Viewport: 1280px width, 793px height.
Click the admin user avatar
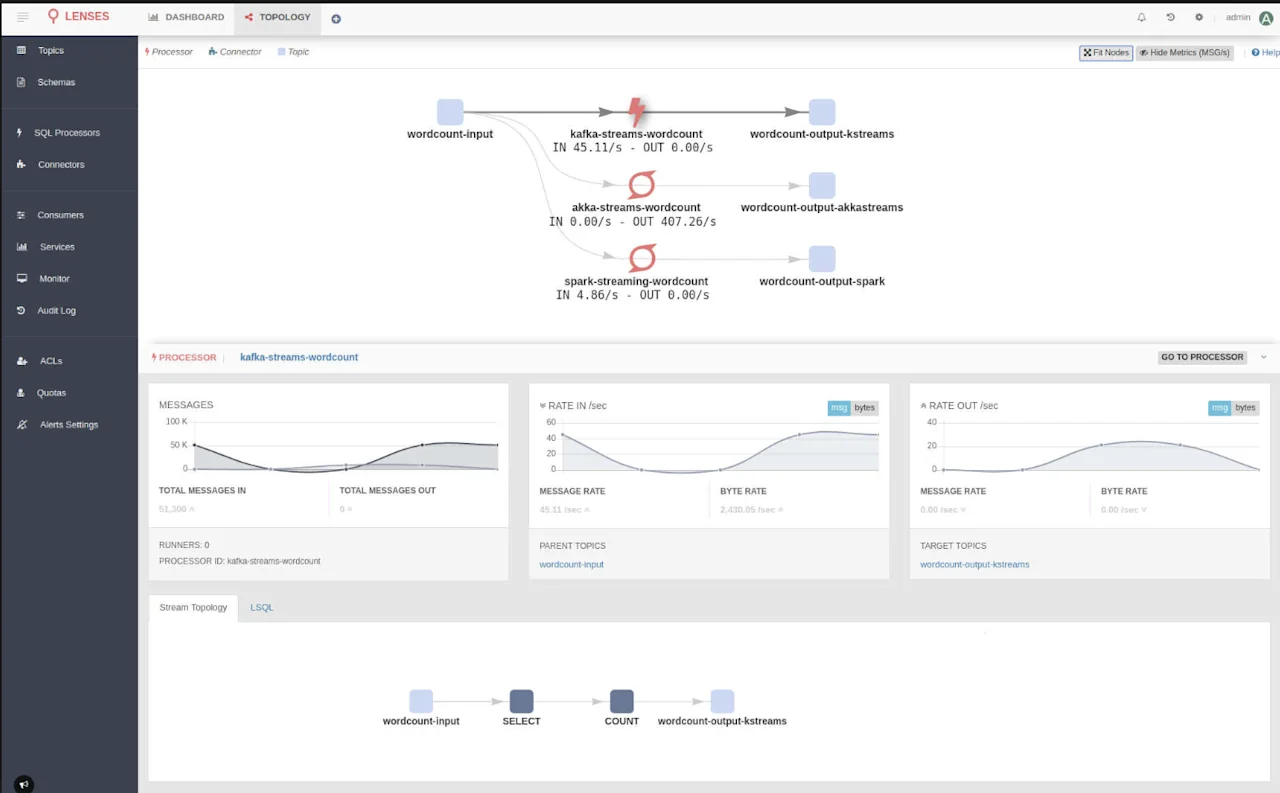coord(1266,18)
